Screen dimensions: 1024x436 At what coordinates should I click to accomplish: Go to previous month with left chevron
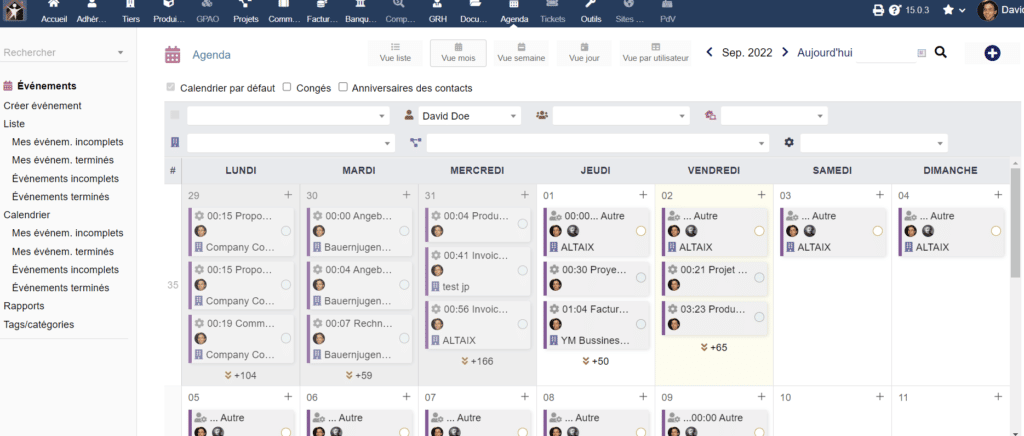pyautogui.click(x=709, y=52)
